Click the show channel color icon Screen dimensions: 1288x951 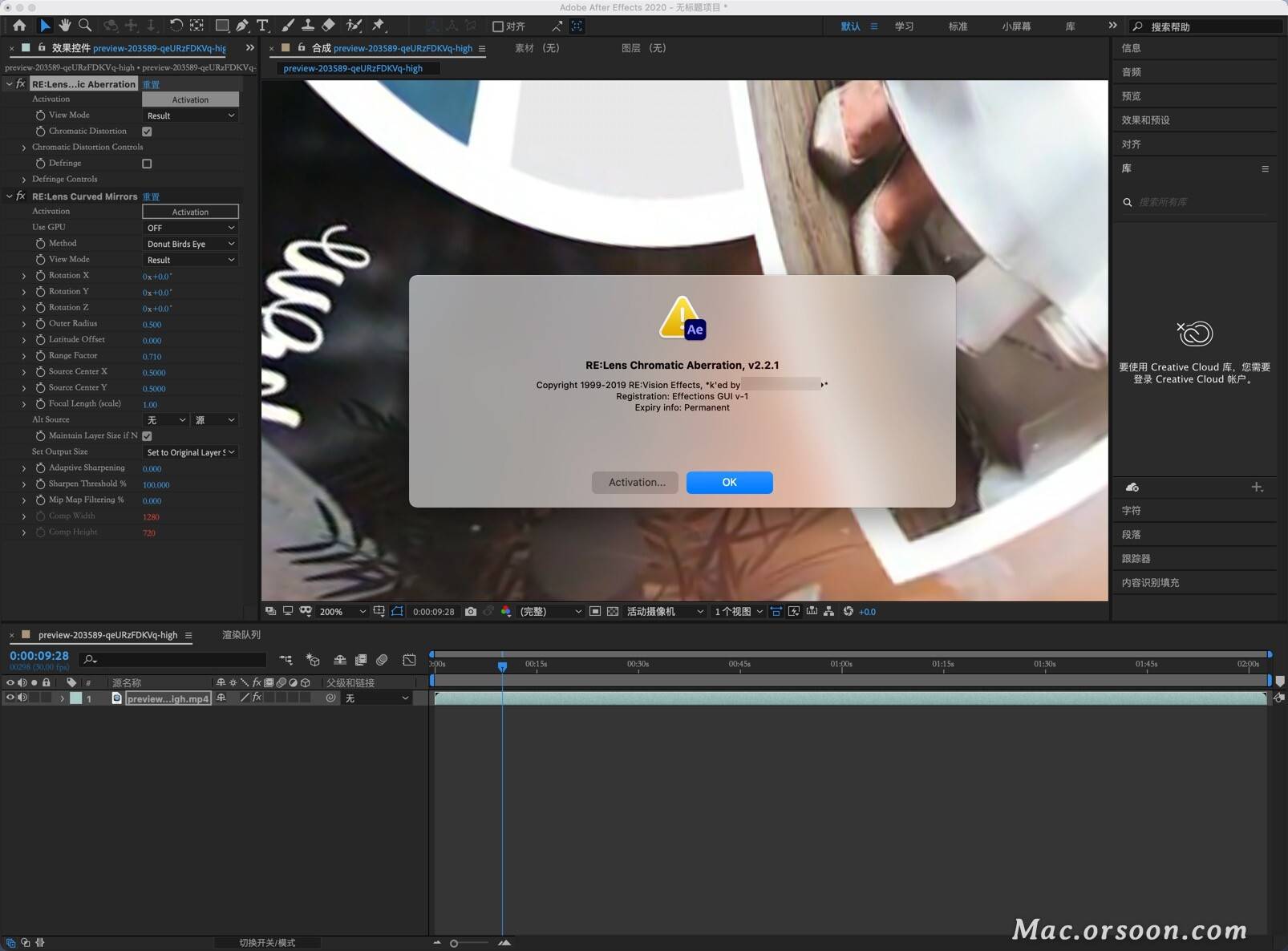[x=506, y=611]
